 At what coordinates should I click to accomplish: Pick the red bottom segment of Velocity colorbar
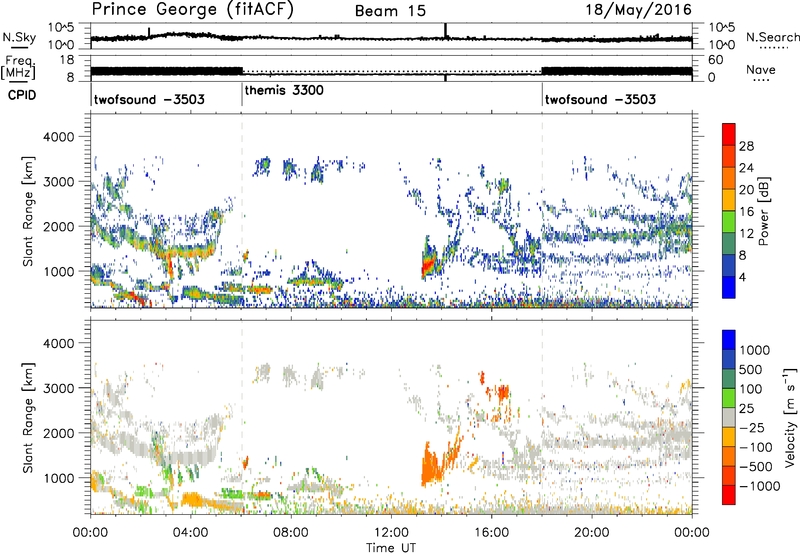tap(729, 495)
